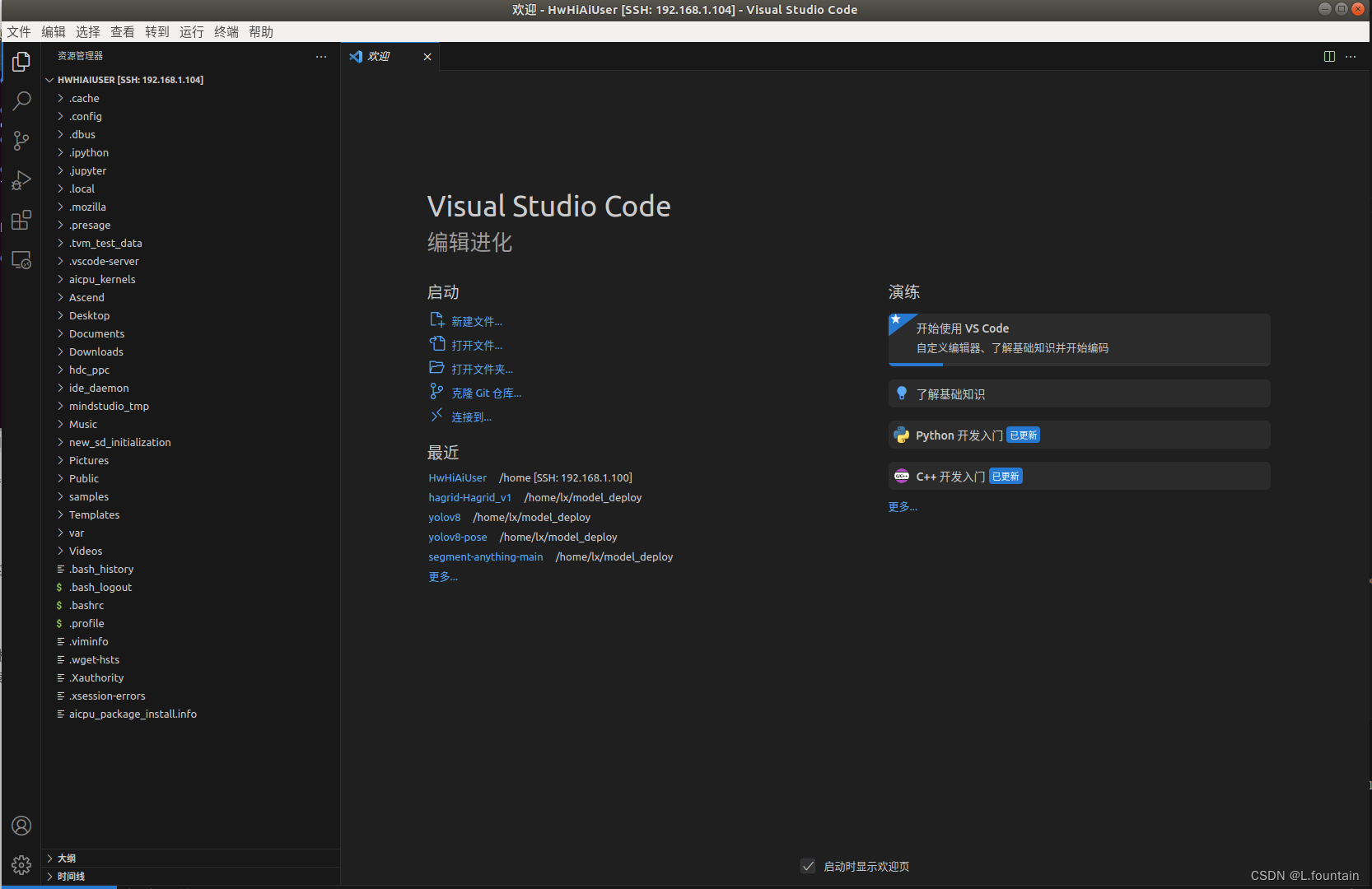This screenshot has width=1372, height=889.
Task: Click the 克隆 Git 仓库... link
Action: pos(487,393)
